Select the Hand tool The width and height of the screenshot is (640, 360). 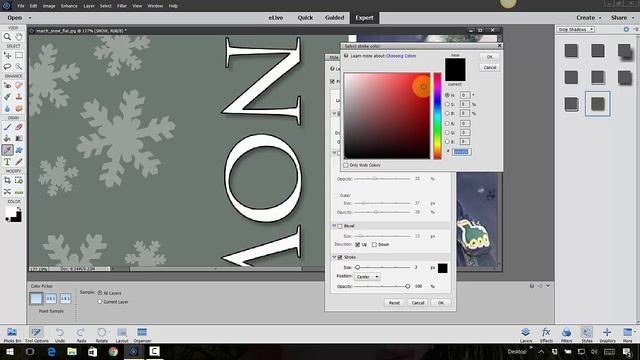pyautogui.click(x=19, y=37)
